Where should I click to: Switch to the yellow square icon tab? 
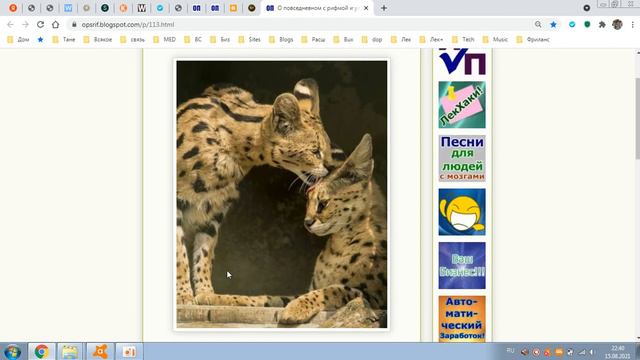point(233,8)
